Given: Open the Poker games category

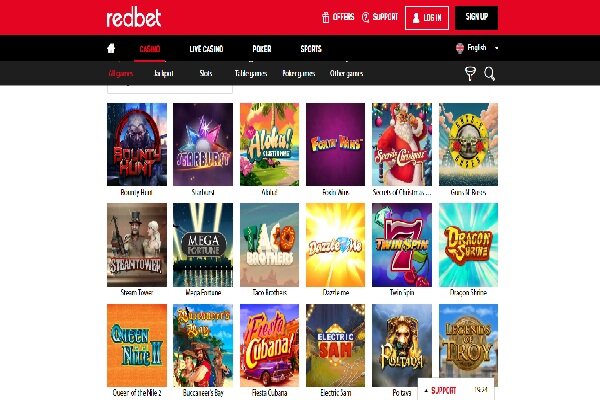Looking at the screenshot, I should point(298,73).
